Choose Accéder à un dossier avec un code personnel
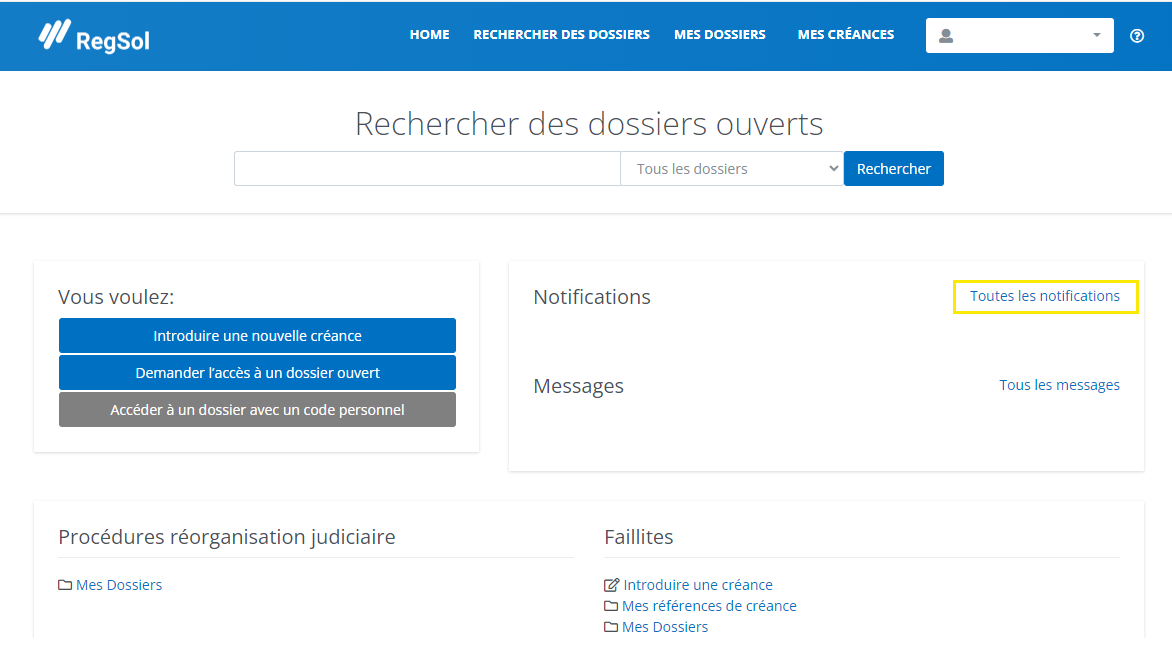Screen dimensions: 1172x660 pos(257,410)
